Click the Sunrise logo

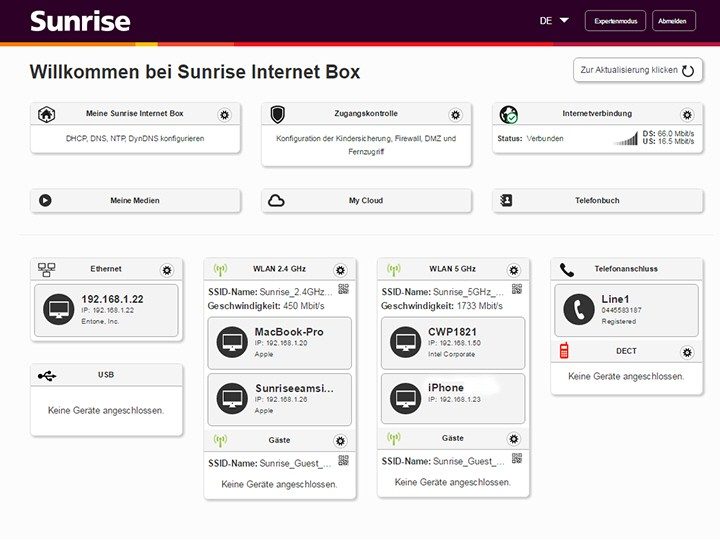tap(80, 21)
